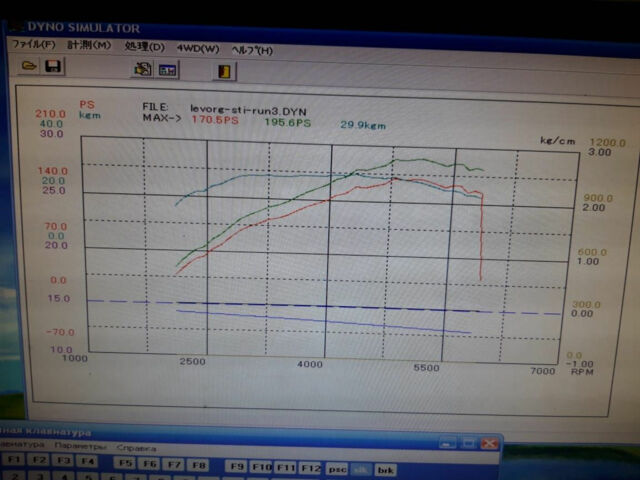Click the red 170.5PS max value
Screen dimensions: 640x480
click(x=215, y=120)
